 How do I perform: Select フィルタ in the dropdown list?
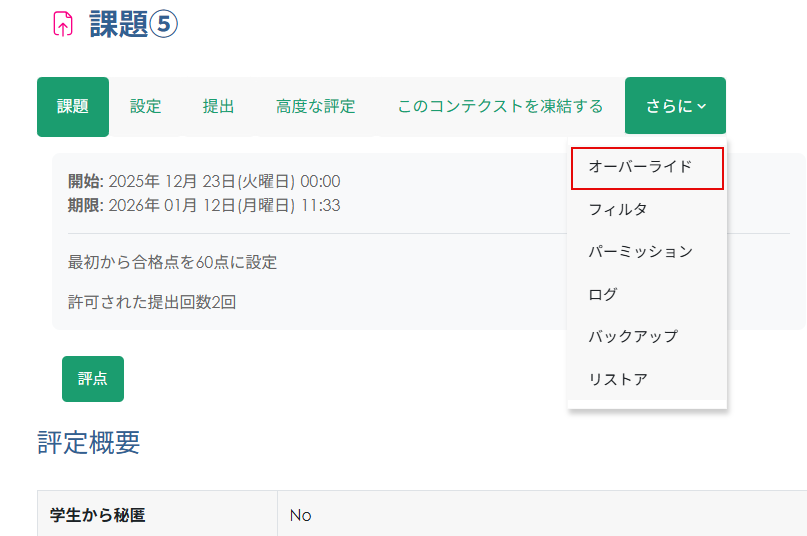coord(618,209)
